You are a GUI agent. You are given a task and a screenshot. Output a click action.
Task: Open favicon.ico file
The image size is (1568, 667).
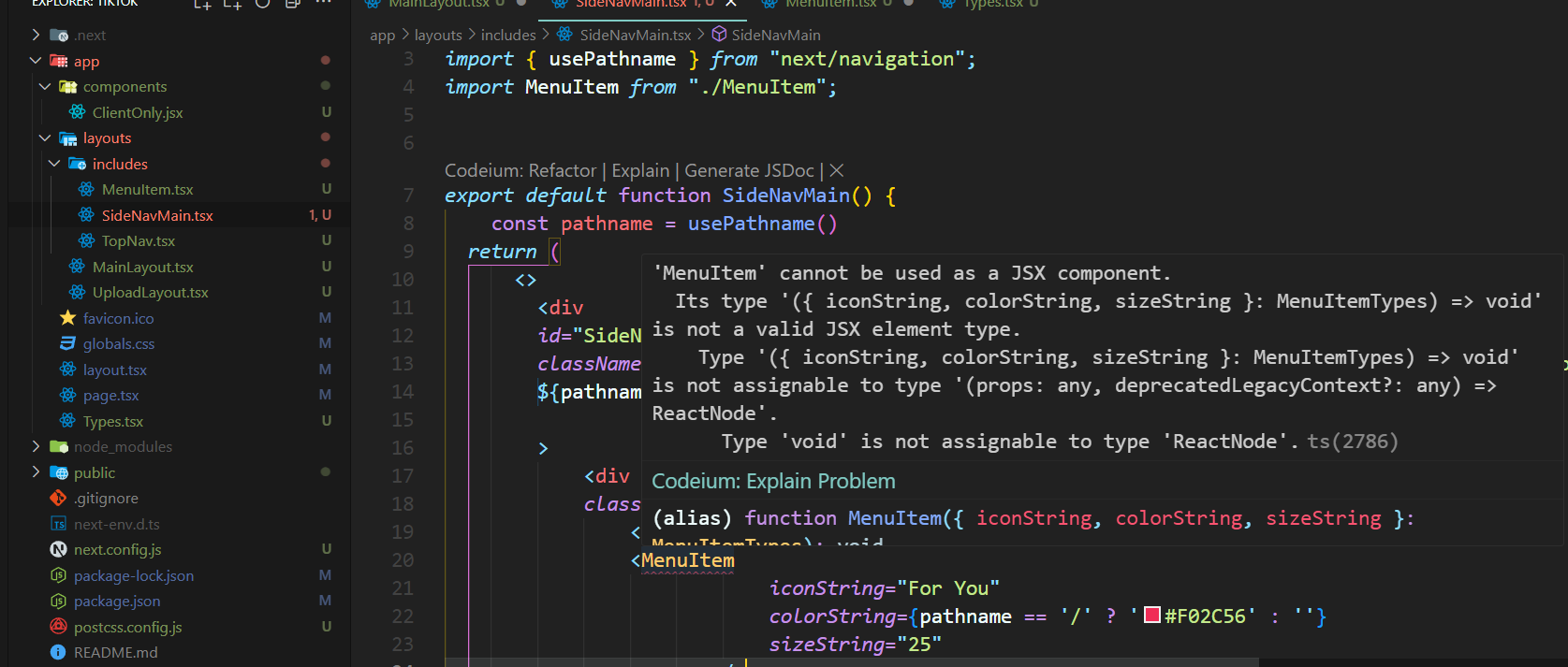point(119,318)
